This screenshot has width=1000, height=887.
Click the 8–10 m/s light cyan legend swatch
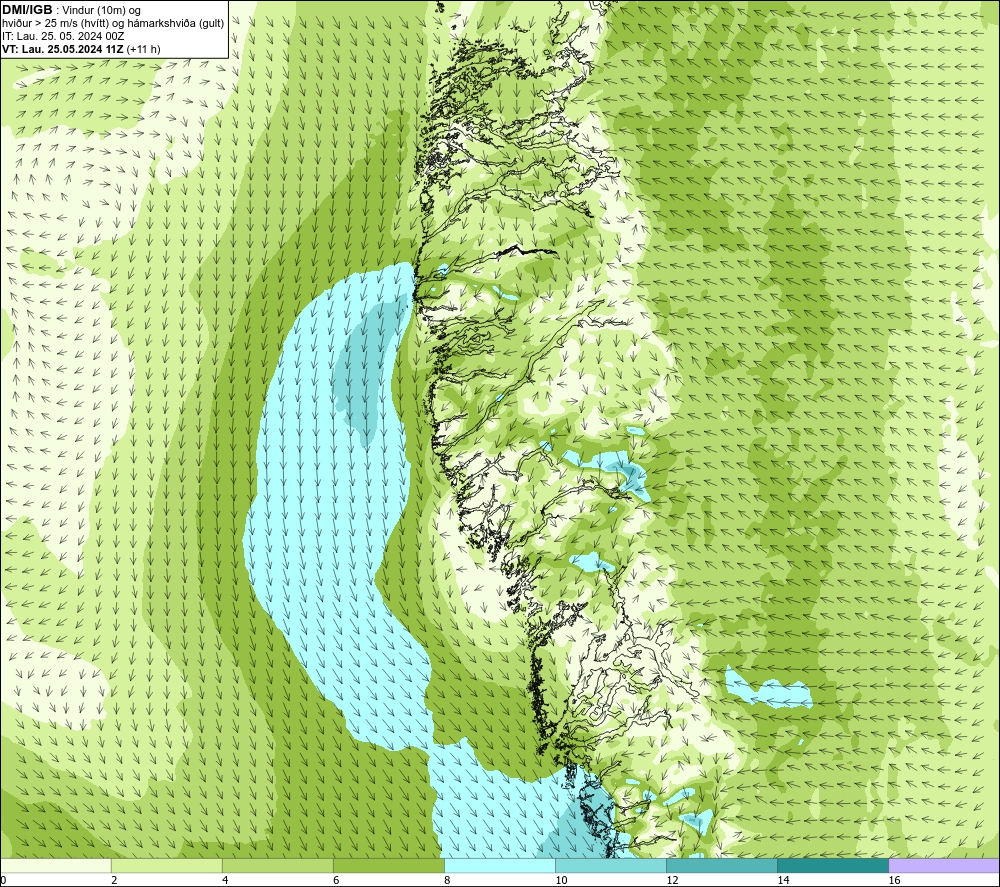pos(500,865)
